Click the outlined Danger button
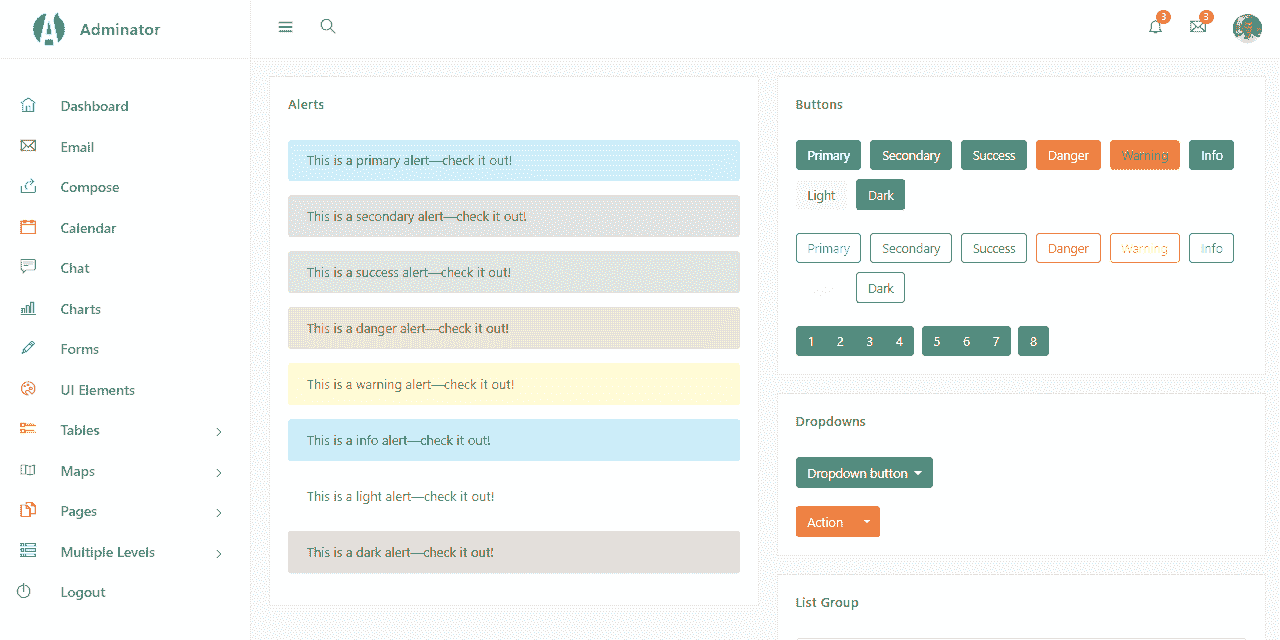Image resolution: width=1280 pixels, height=640 pixels. click(x=1068, y=248)
